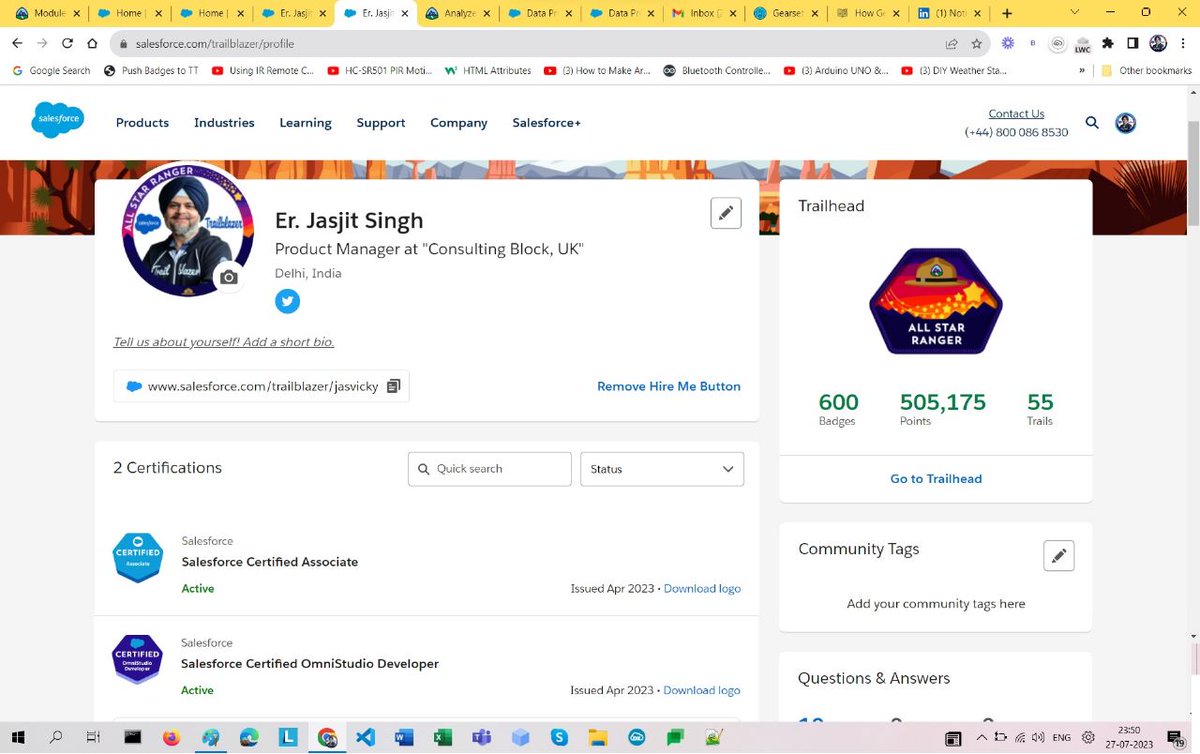The image size is (1200, 754).
Task: Go back with the browser arrow
Action: coord(17,44)
